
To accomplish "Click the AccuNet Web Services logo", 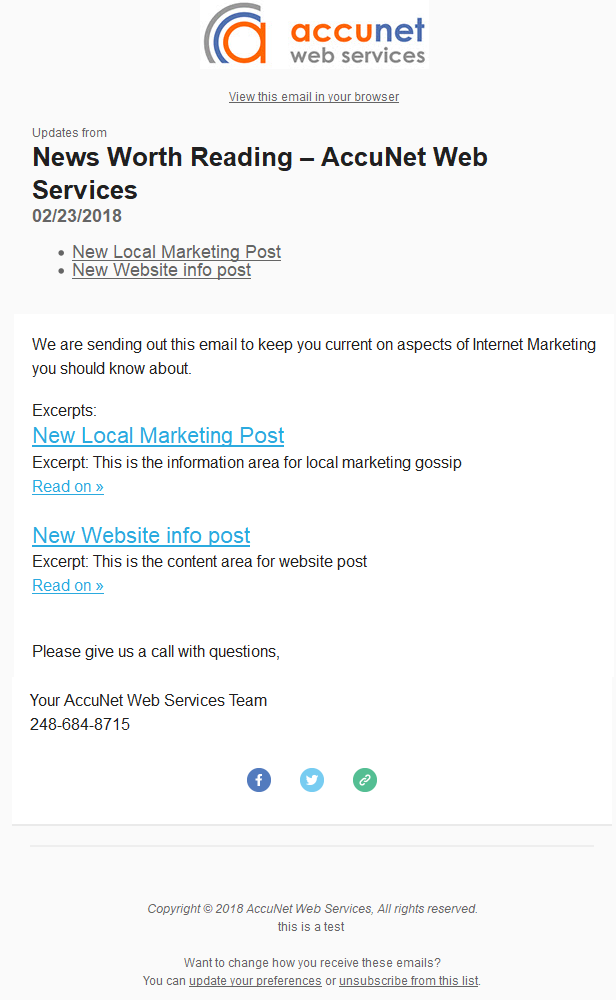I will coord(314,34).
